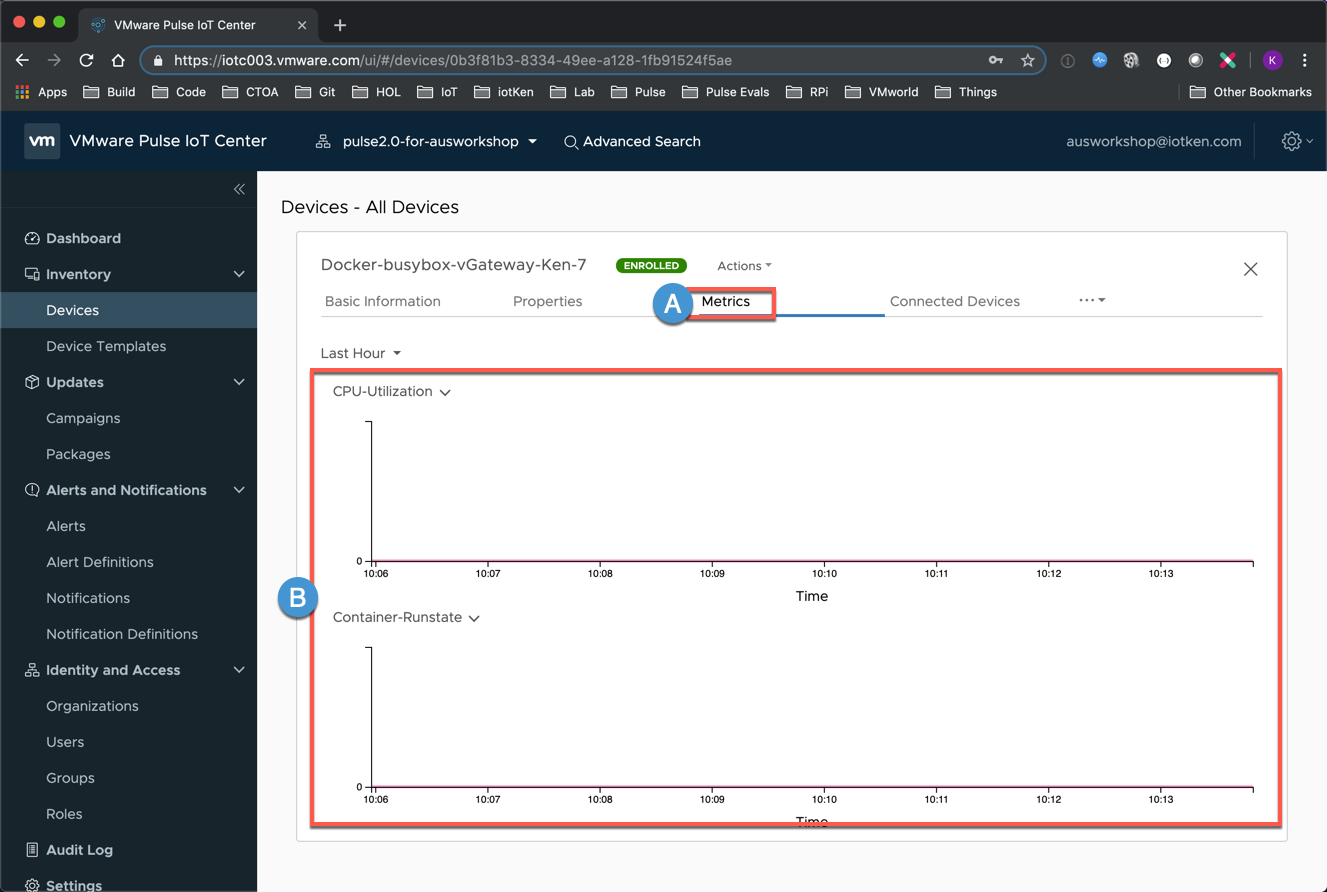Click the browser home icon
This screenshot has height=892, width=1327.
(x=118, y=60)
